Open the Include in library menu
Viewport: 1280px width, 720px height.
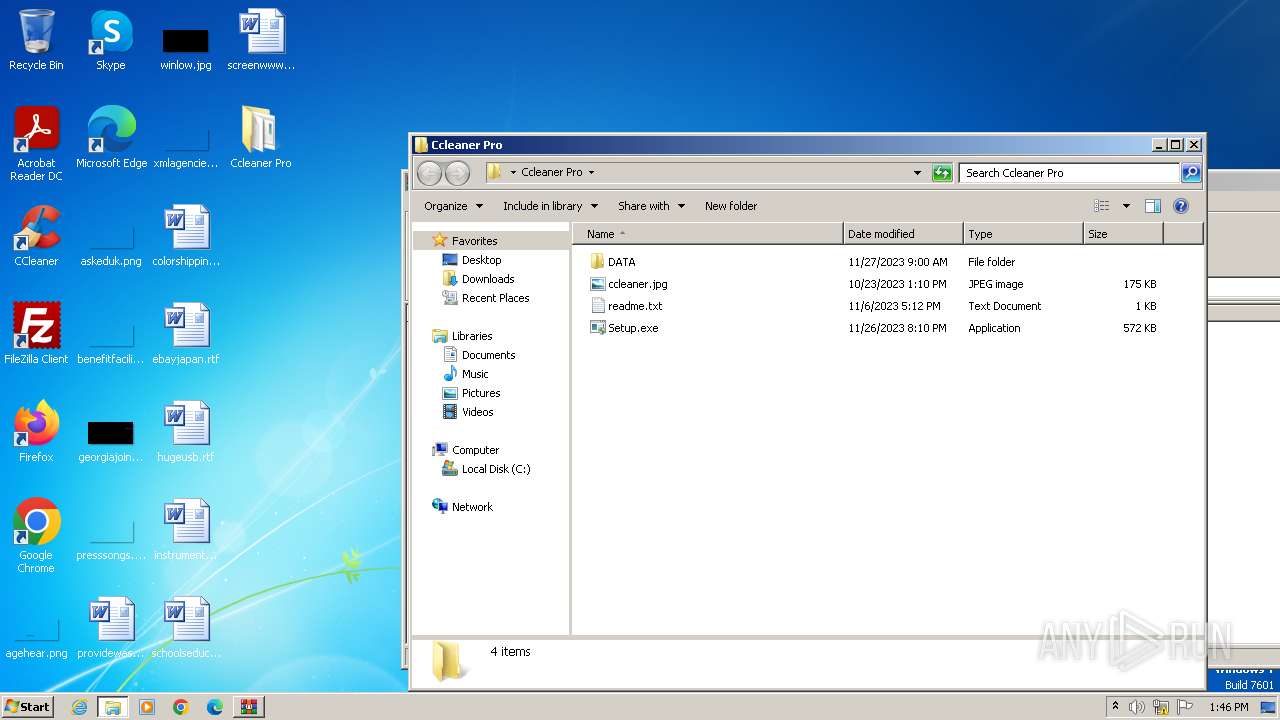tap(550, 206)
